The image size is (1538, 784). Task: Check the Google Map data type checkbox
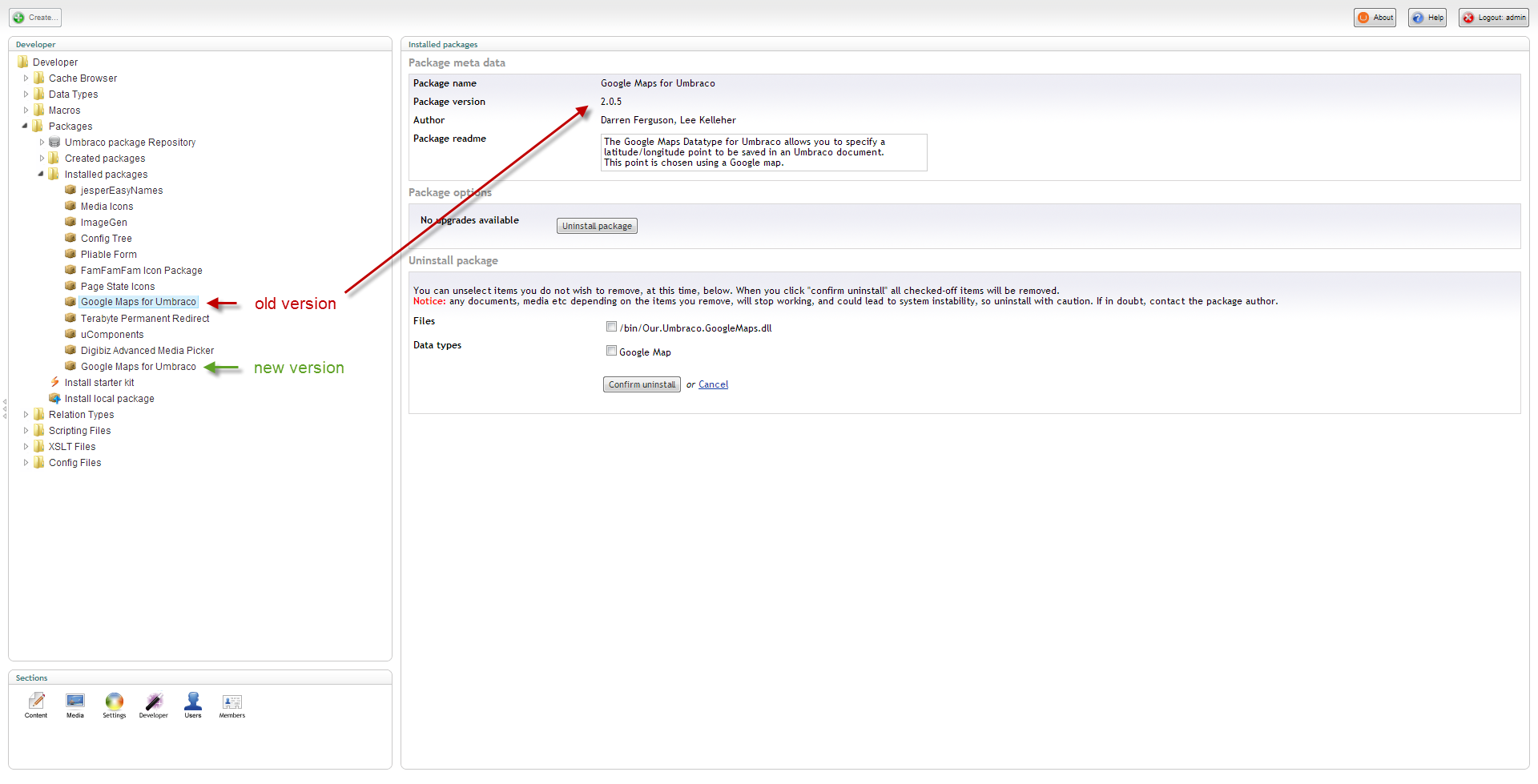pos(612,351)
